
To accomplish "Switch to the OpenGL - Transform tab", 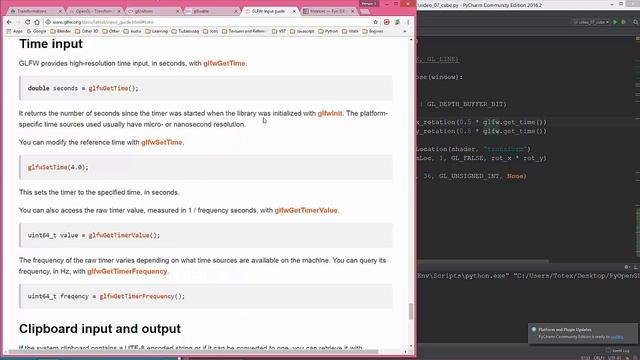I will (94, 11).
